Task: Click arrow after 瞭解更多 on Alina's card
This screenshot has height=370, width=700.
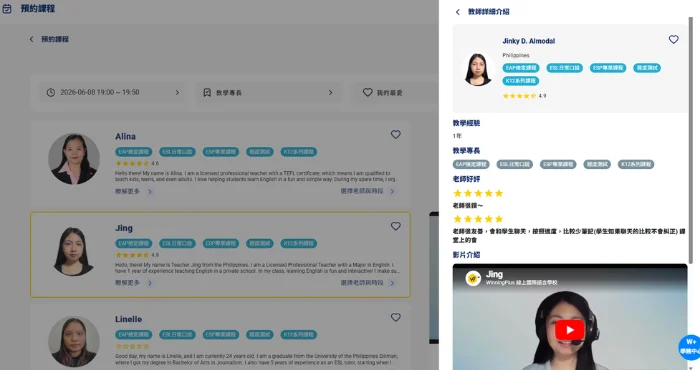Action: tap(150, 191)
